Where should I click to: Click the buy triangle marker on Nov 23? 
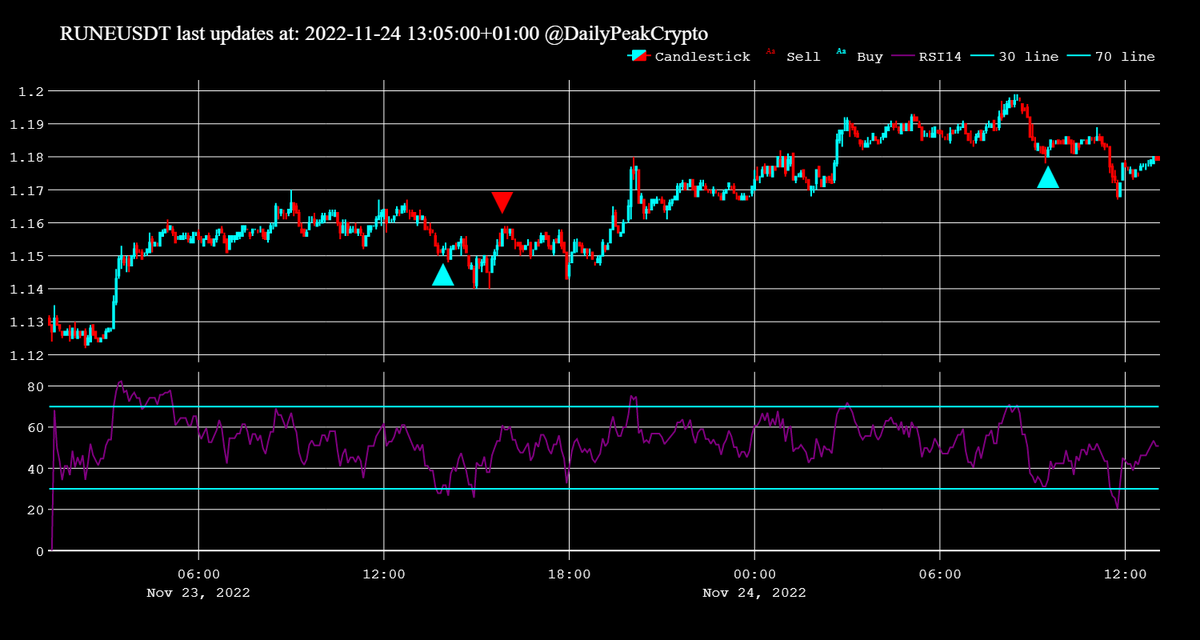point(443,275)
